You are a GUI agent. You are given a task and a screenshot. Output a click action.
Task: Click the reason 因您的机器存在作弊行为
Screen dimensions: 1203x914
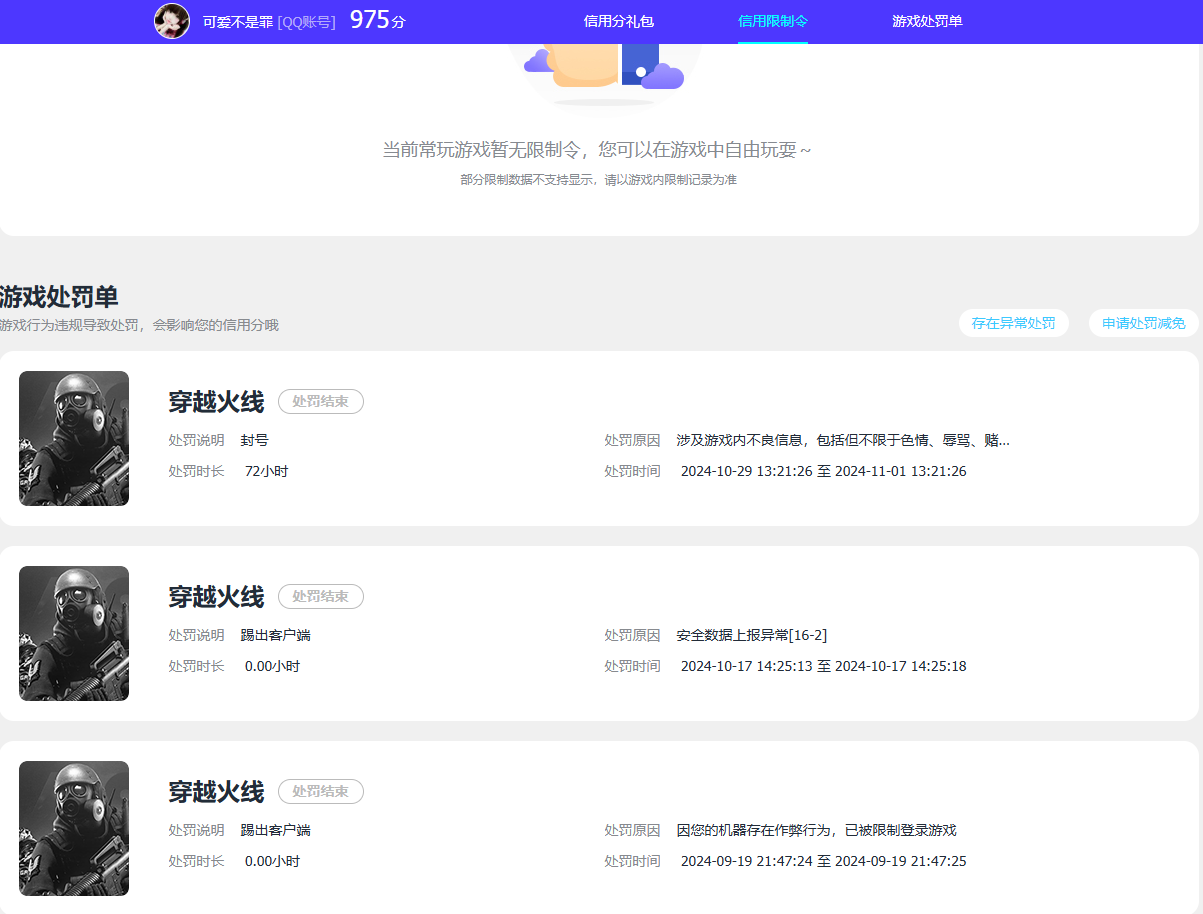pyautogui.click(x=817, y=830)
